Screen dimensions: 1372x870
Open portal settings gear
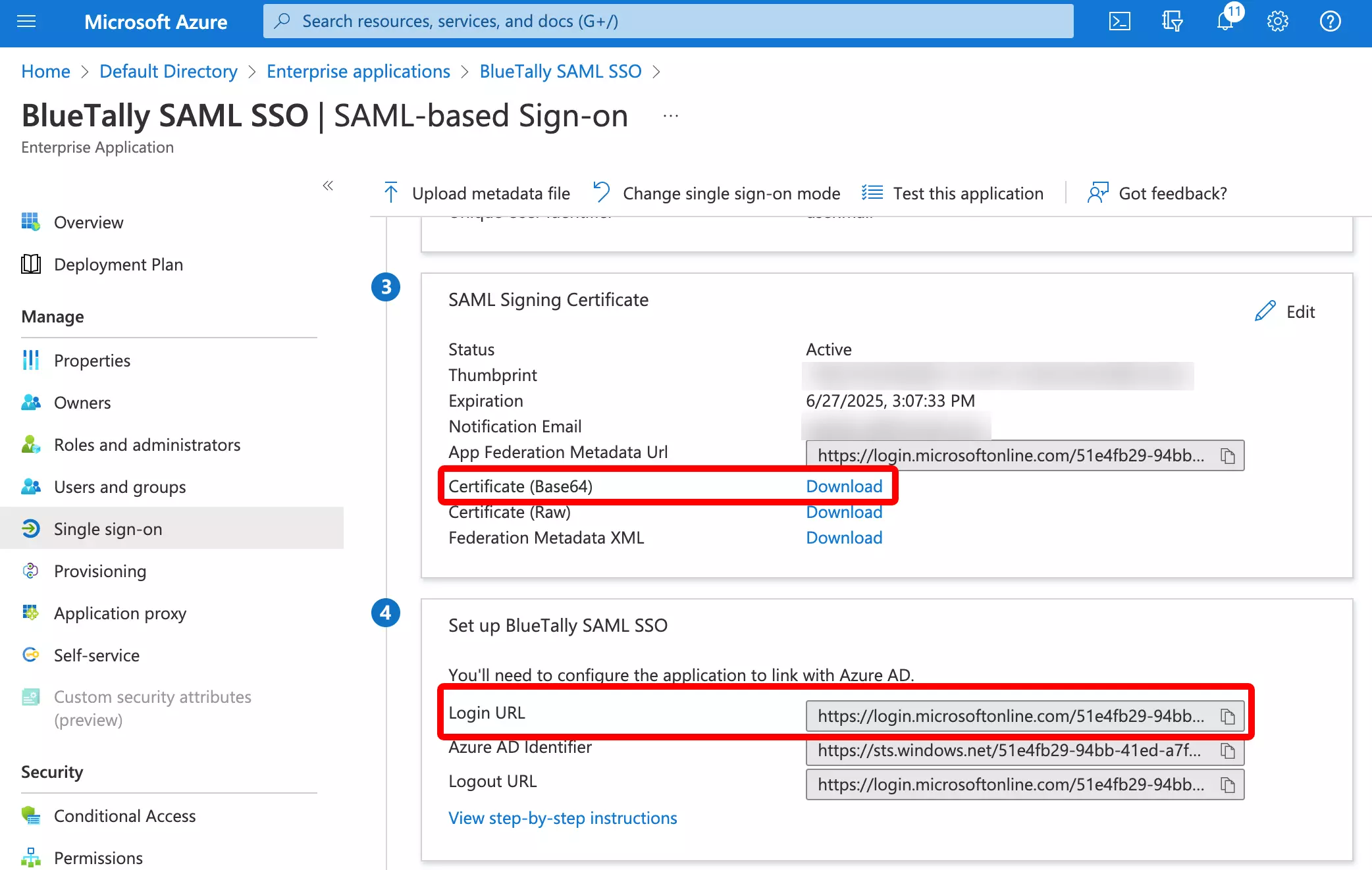coord(1277,22)
